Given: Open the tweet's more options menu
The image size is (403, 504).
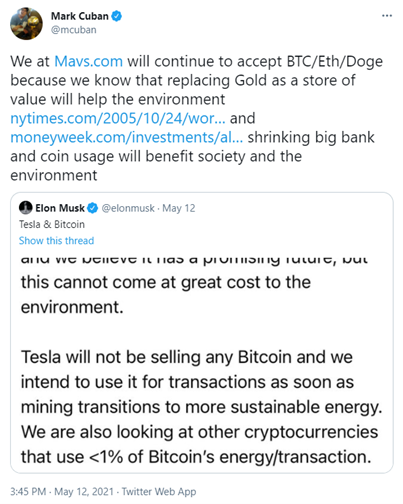Looking at the screenshot, I should 387,16.
